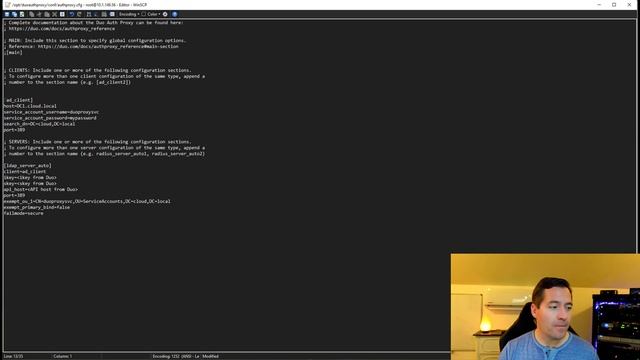640x360 pixels.
Task: Click the skey=<skey from Duo> line
Action: coord(30,183)
